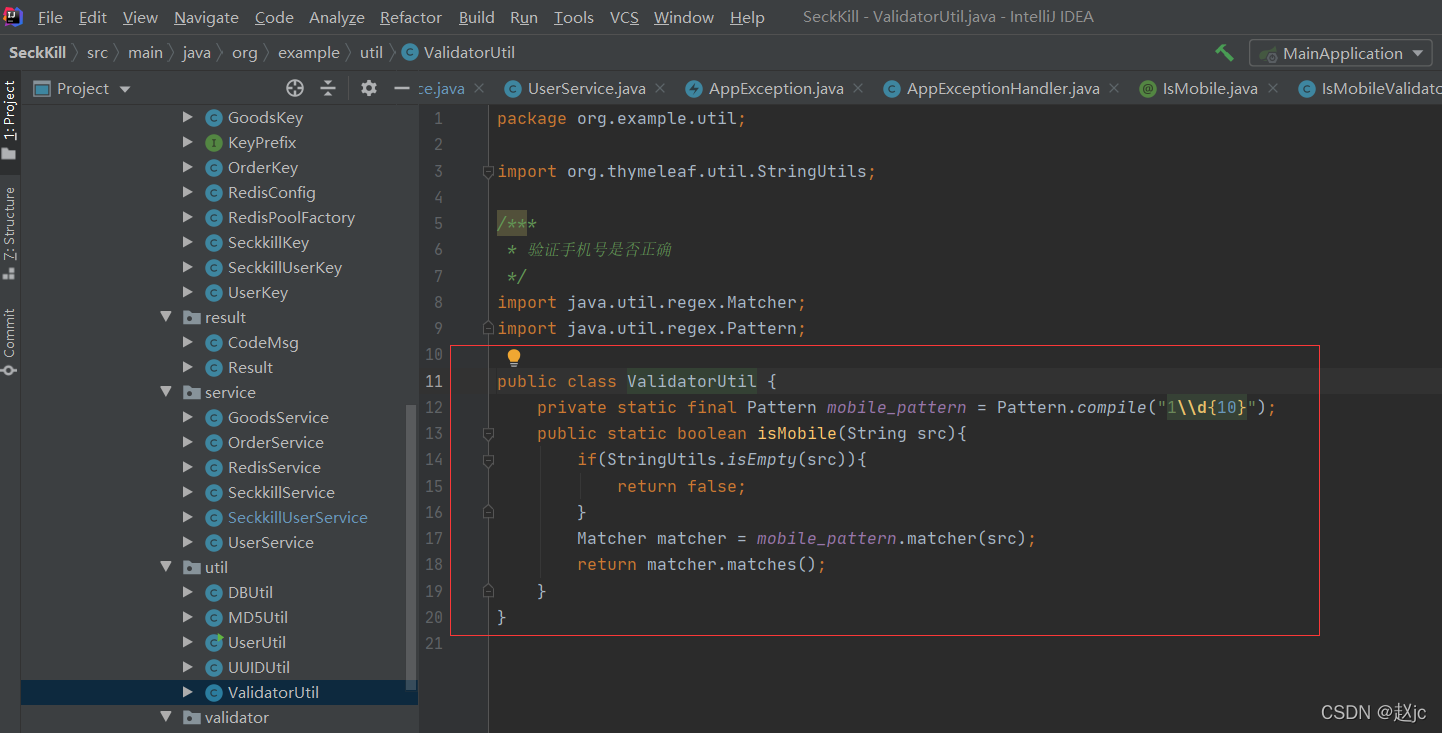Select SeckkillUserKey in the project tree
Image resolution: width=1442 pixels, height=733 pixels.
click(285, 267)
